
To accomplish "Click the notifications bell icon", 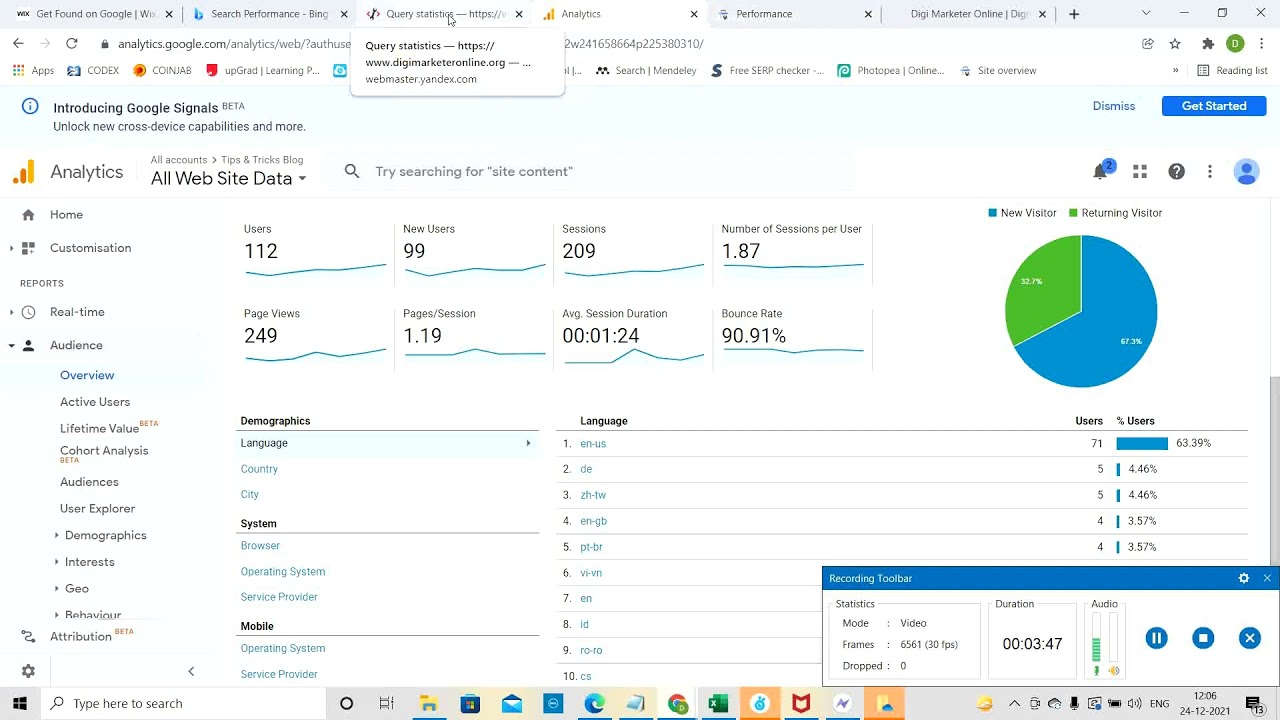I will 1100,172.
